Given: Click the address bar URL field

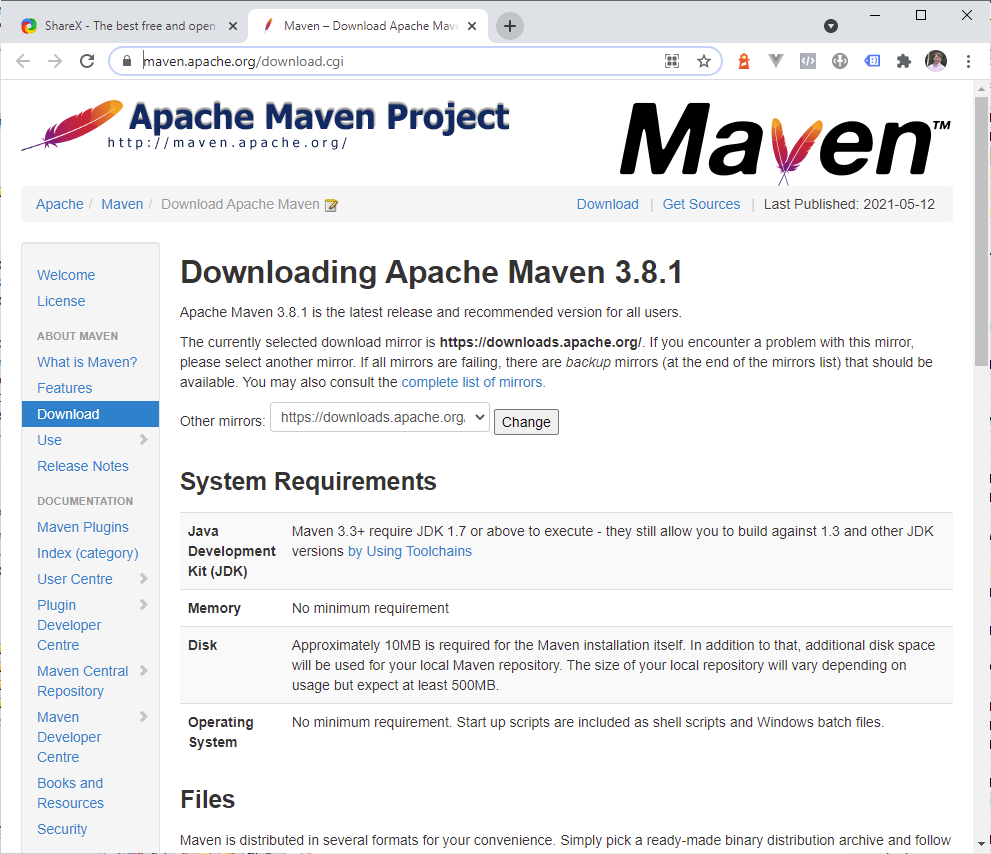Looking at the screenshot, I should [400, 61].
